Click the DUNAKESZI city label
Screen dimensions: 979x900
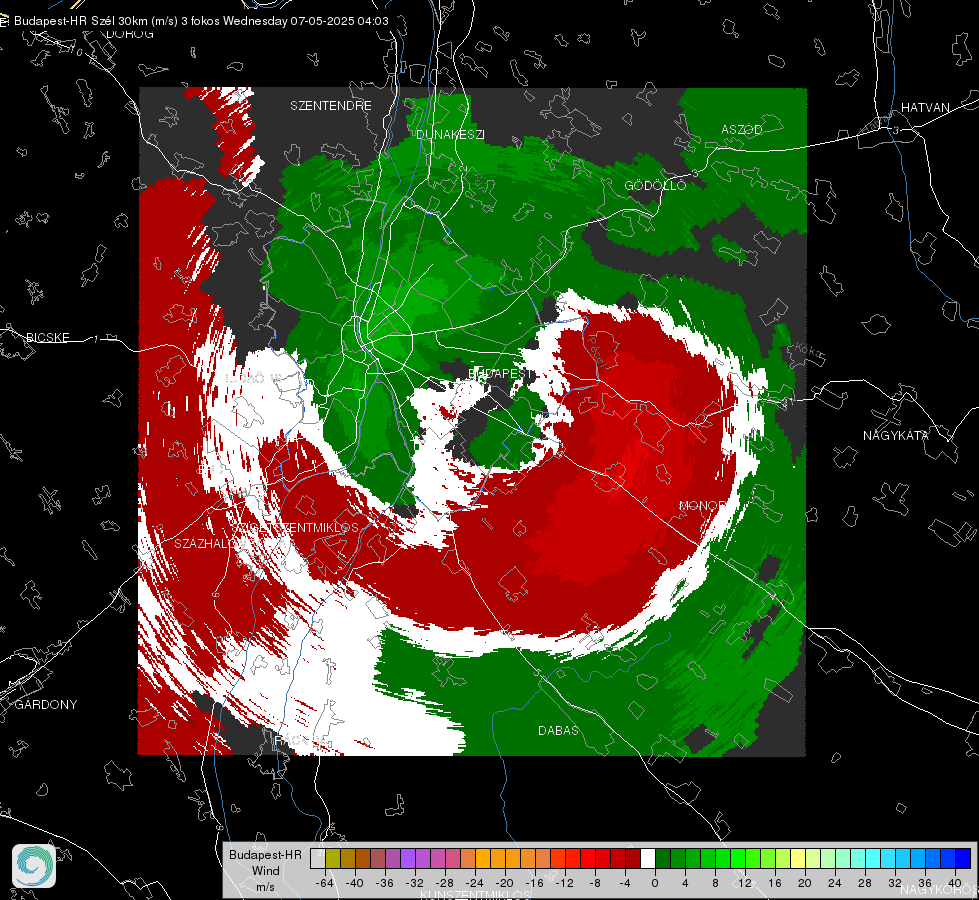(450, 134)
